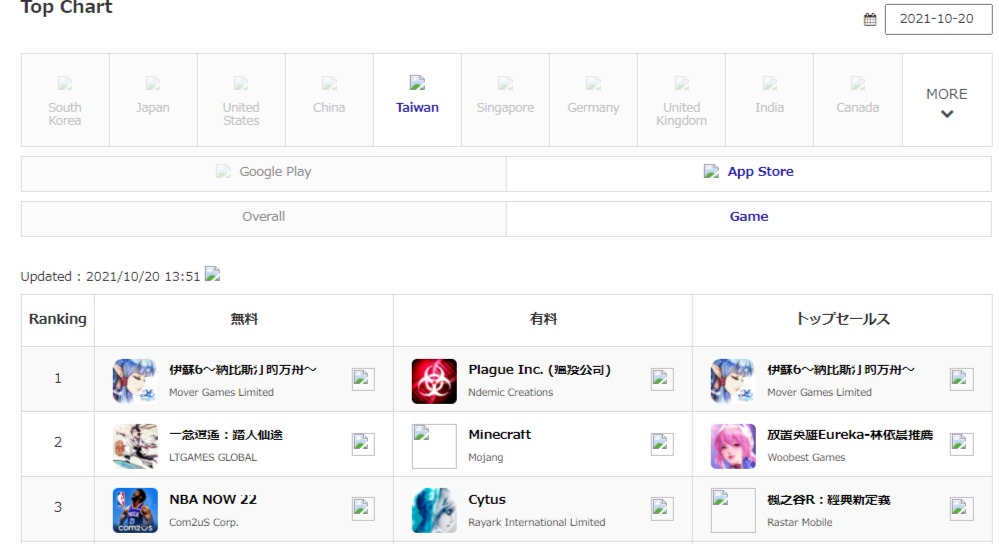Viewport: 999px width, 544px height.
Task: Click the link icon beside the Rastar Mobile game
Action: click(x=961, y=508)
